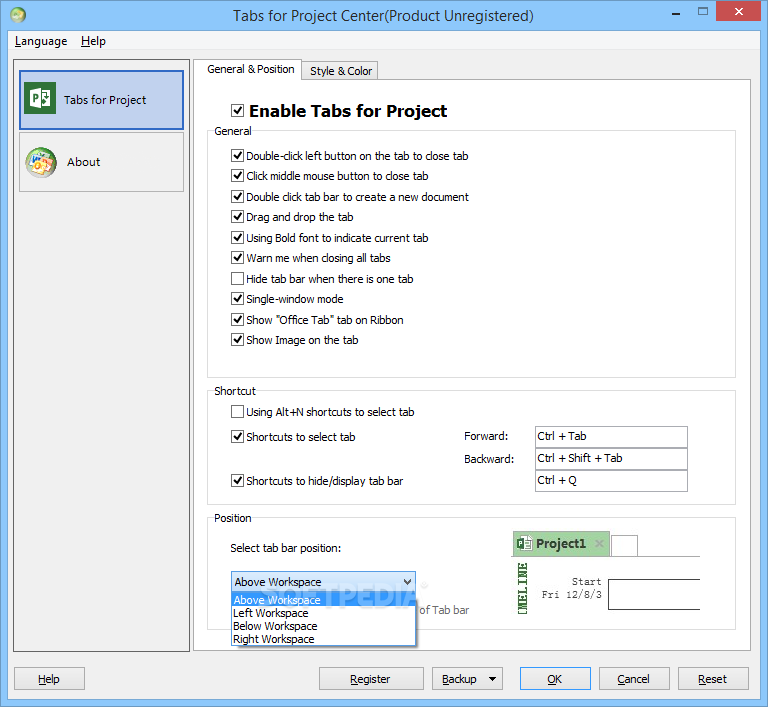
Task: Toggle Shortcuts to hide/display tab bar
Action: (x=238, y=481)
